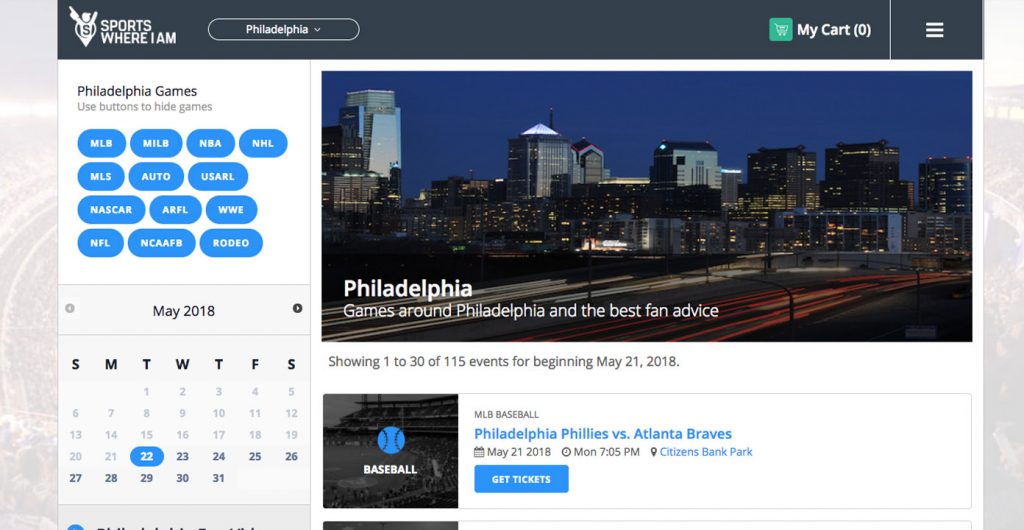Hide WWE games with filter button
The image size is (1024, 530).
[x=231, y=210]
